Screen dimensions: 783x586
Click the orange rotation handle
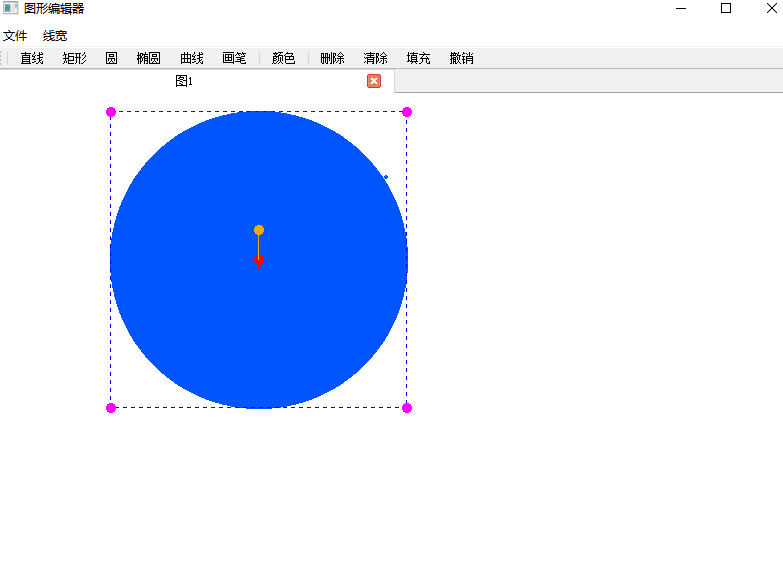click(x=259, y=230)
